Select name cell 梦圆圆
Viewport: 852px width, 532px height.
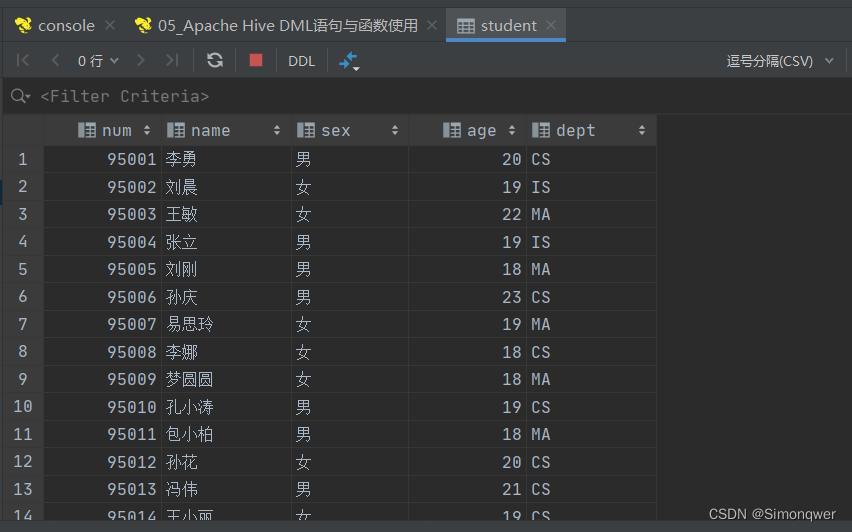[x=227, y=379]
